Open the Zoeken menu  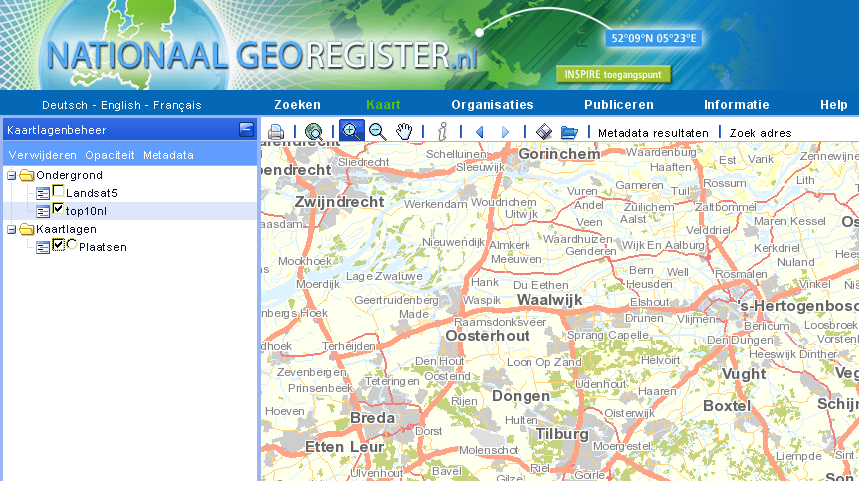[x=297, y=105]
